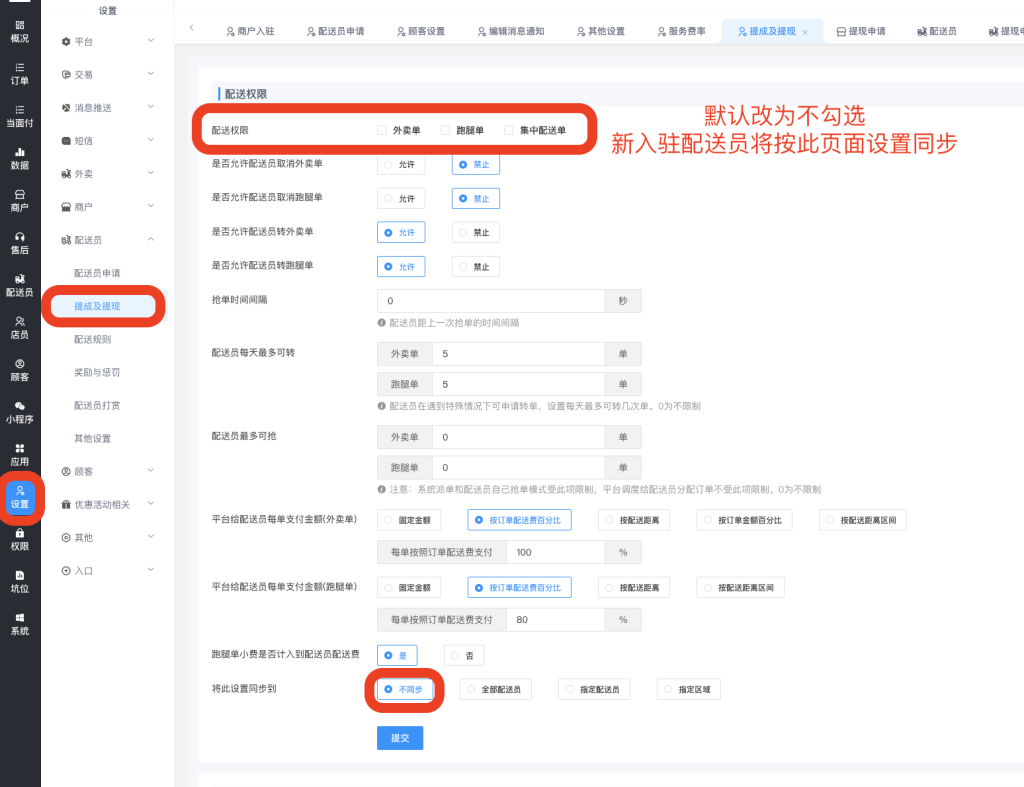Click the 提交 submit button
Screen dimensions: 1024x787
pos(400,738)
